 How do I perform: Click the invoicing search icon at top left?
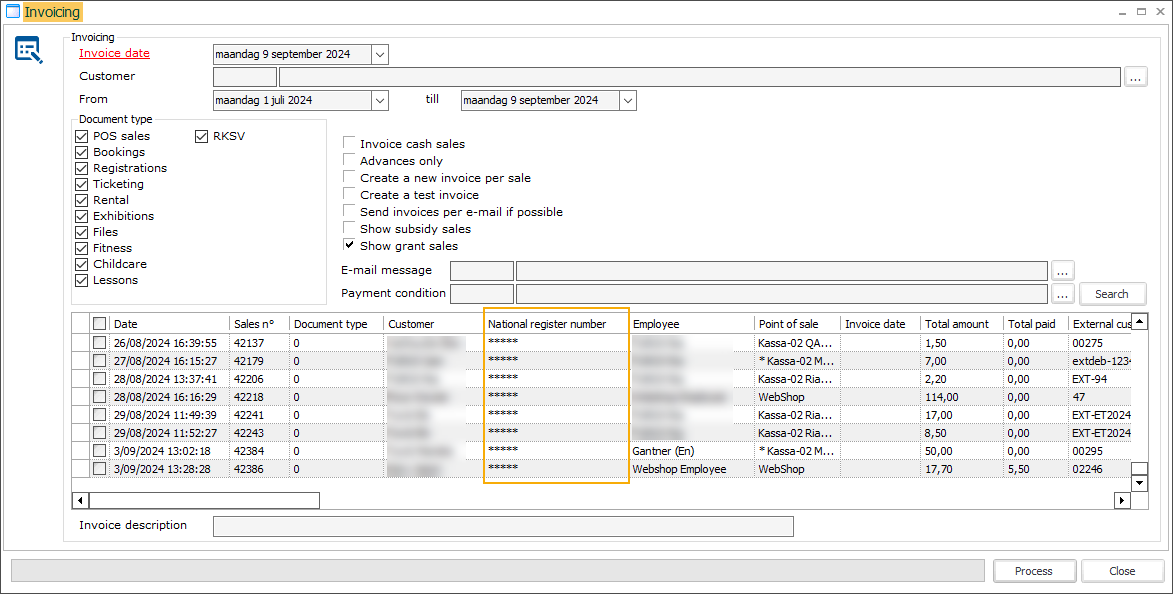28,50
